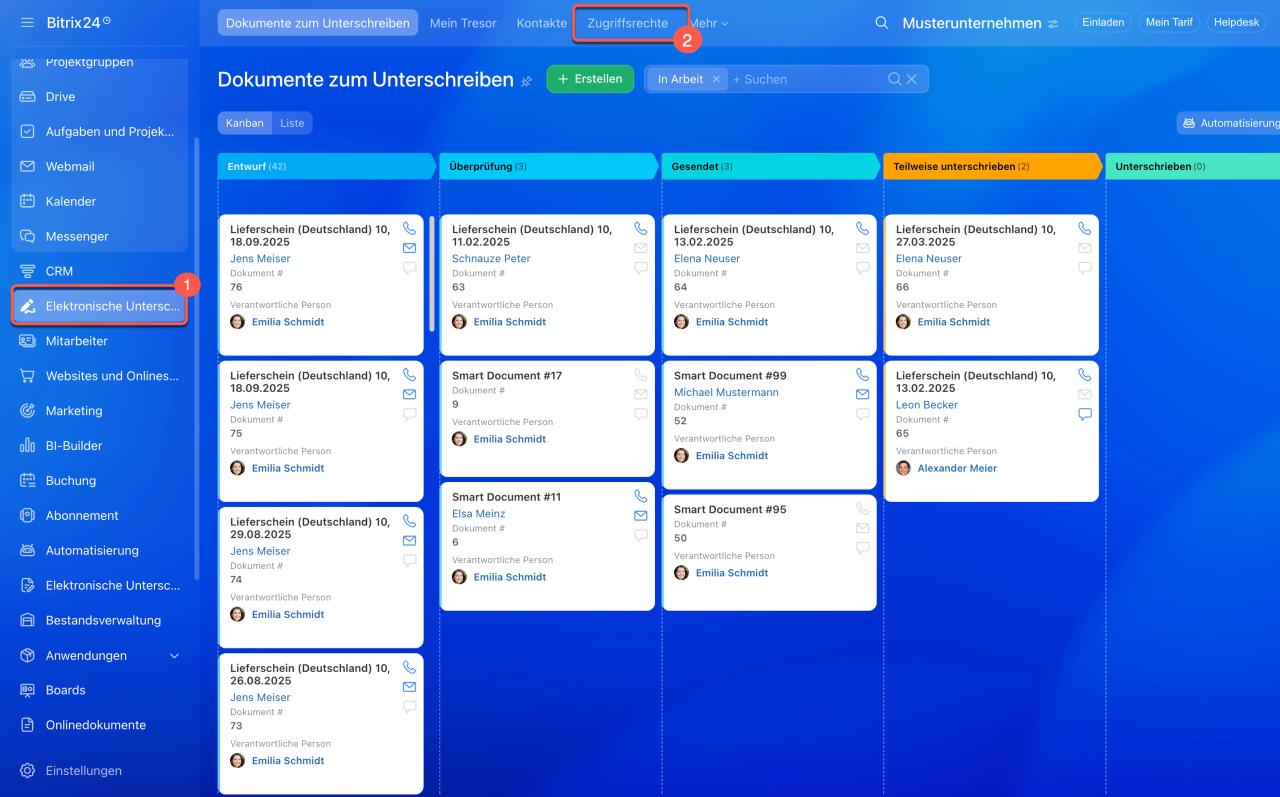
Task: Switch to Liste view
Action: (292, 123)
